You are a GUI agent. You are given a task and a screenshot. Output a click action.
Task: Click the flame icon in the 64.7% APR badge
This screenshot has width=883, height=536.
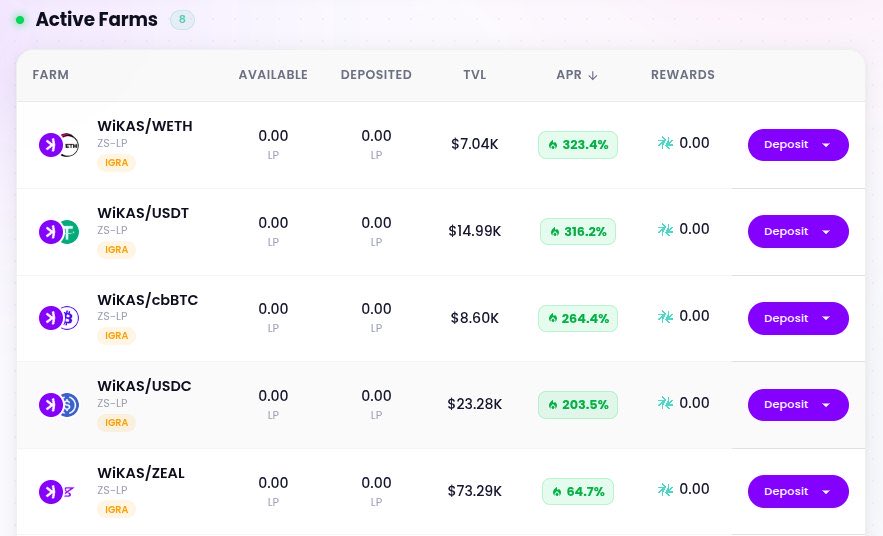[557, 492]
